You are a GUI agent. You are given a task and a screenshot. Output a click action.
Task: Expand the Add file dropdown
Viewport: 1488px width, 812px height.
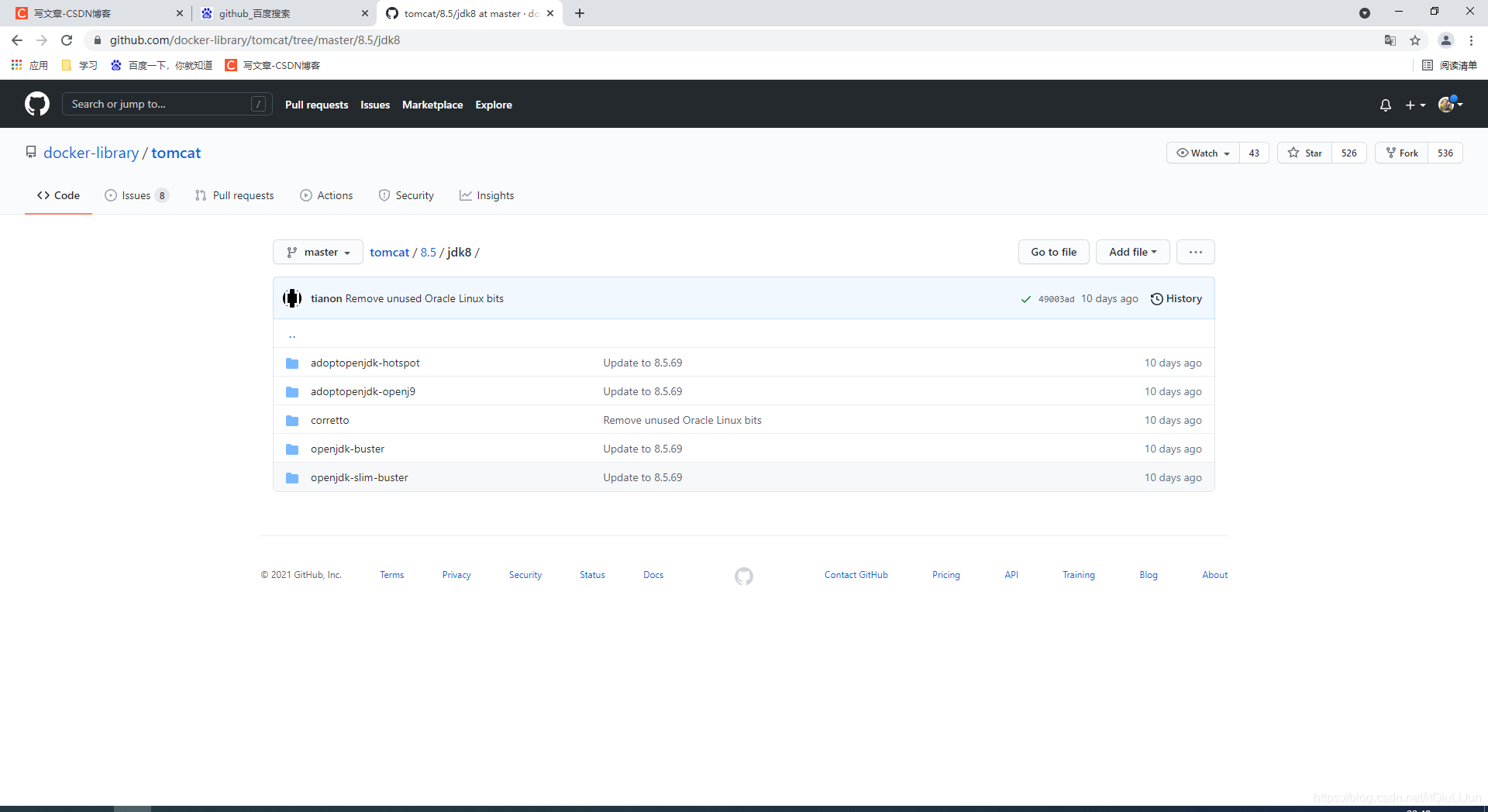[1132, 252]
